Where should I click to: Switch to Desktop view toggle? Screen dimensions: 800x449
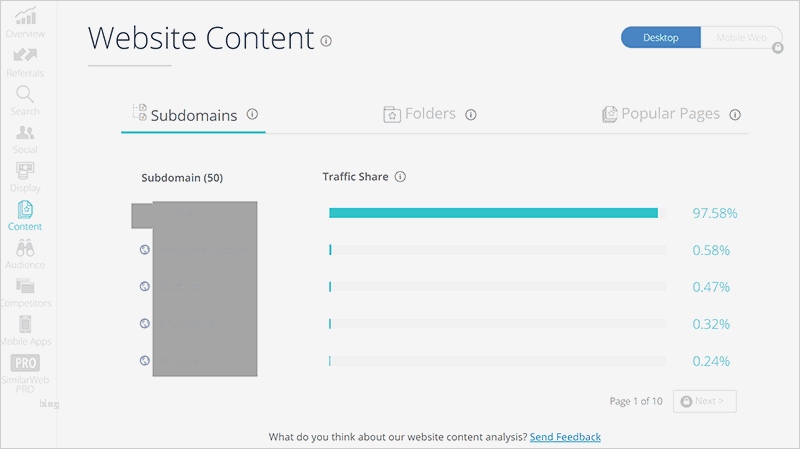[x=660, y=38]
